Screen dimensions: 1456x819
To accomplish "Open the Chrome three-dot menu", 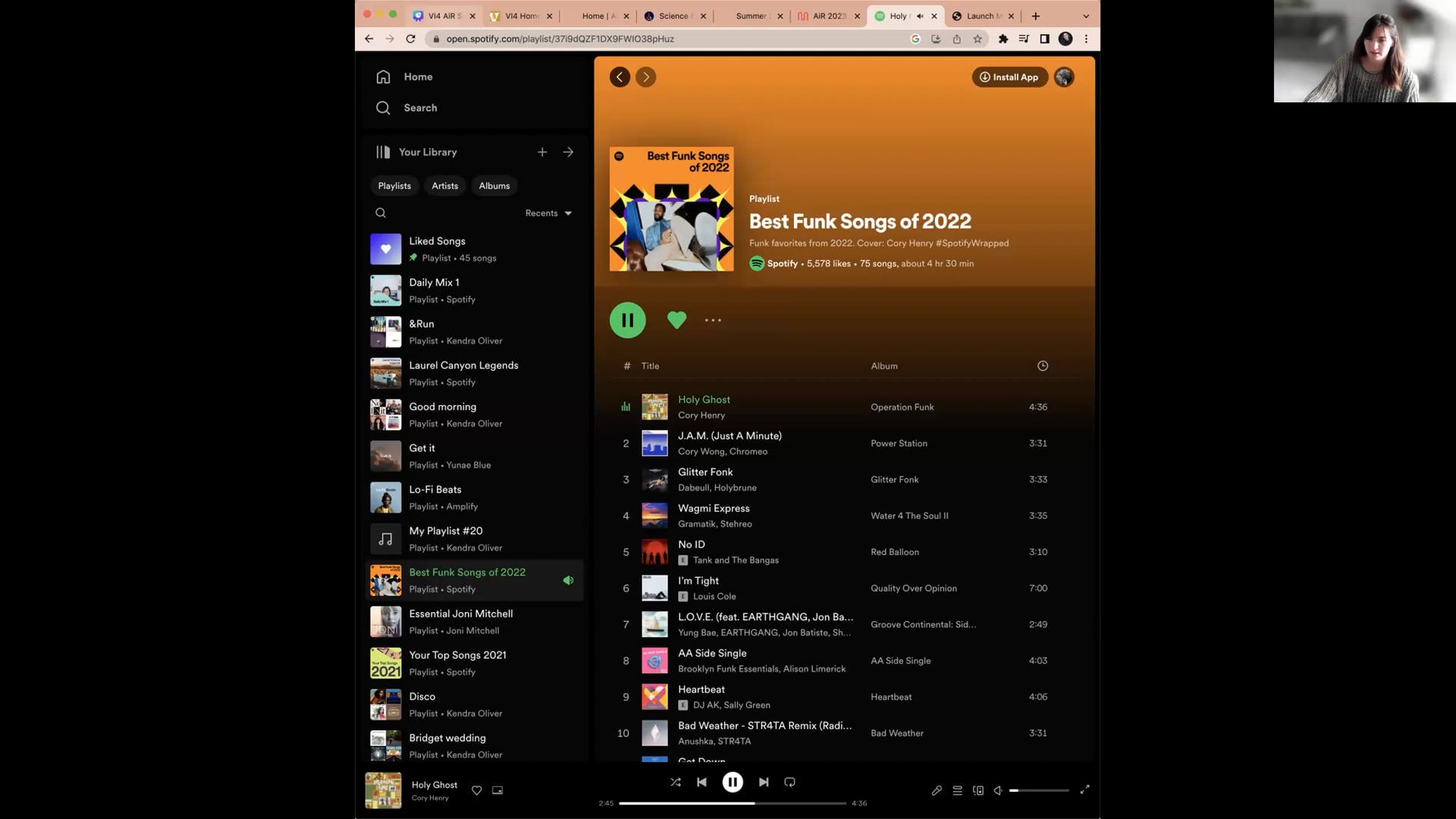I will click(x=1086, y=39).
